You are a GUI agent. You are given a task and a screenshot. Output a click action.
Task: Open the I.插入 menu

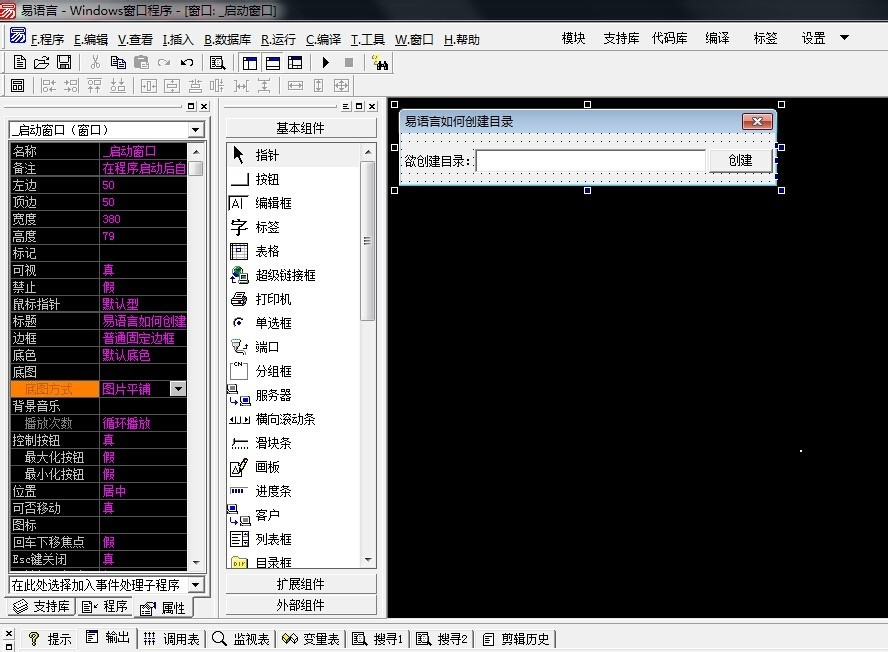pos(178,39)
